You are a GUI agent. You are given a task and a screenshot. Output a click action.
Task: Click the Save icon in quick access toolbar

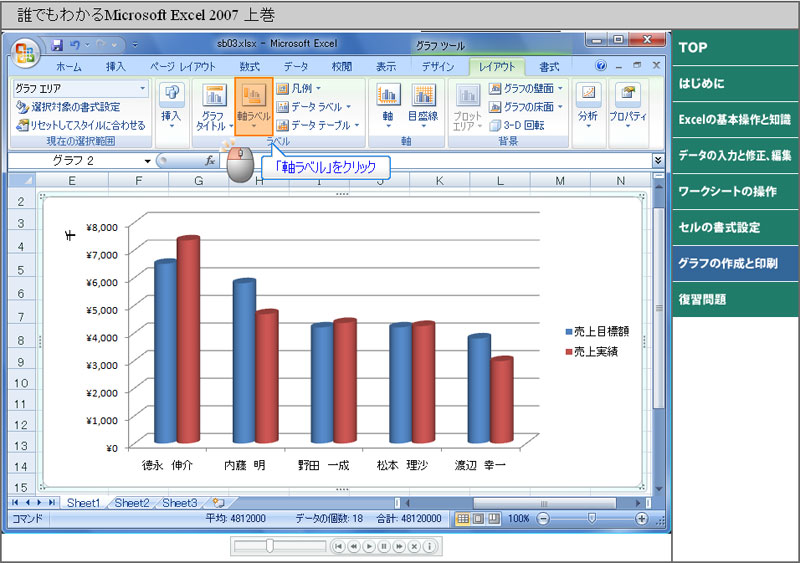[x=57, y=45]
